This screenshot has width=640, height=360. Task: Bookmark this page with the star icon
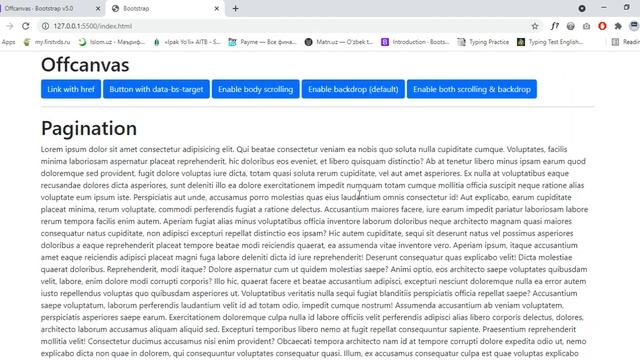coord(535,26)
